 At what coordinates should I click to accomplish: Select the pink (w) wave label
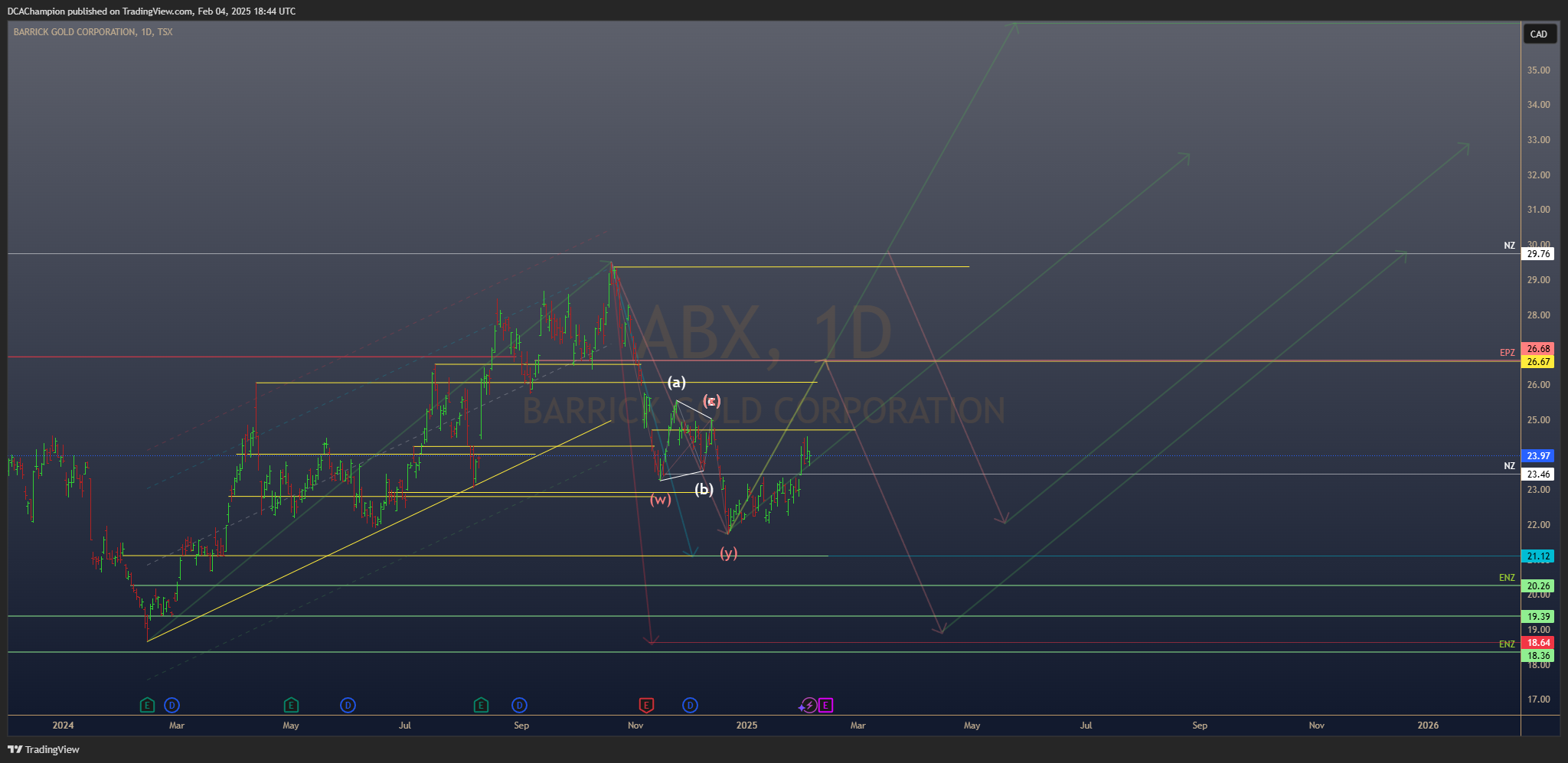(661, 500)
